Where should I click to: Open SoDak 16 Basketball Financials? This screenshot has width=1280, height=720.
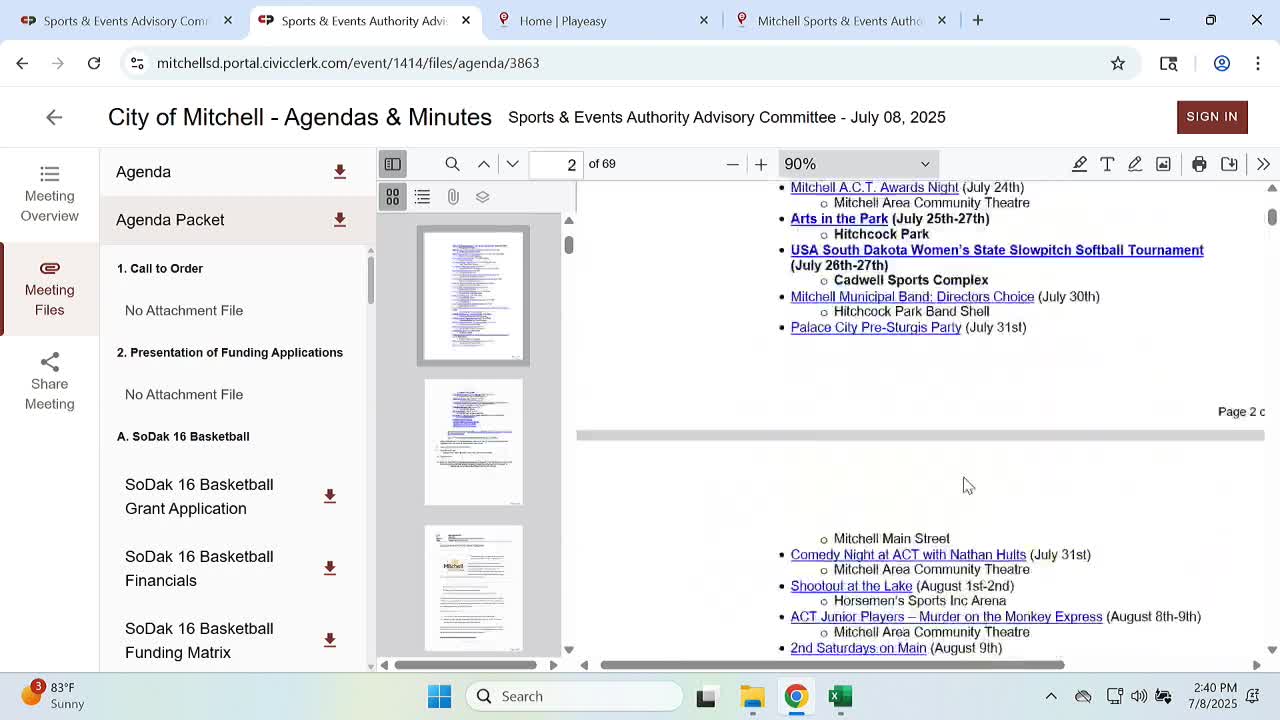click(x=199, y=568)
